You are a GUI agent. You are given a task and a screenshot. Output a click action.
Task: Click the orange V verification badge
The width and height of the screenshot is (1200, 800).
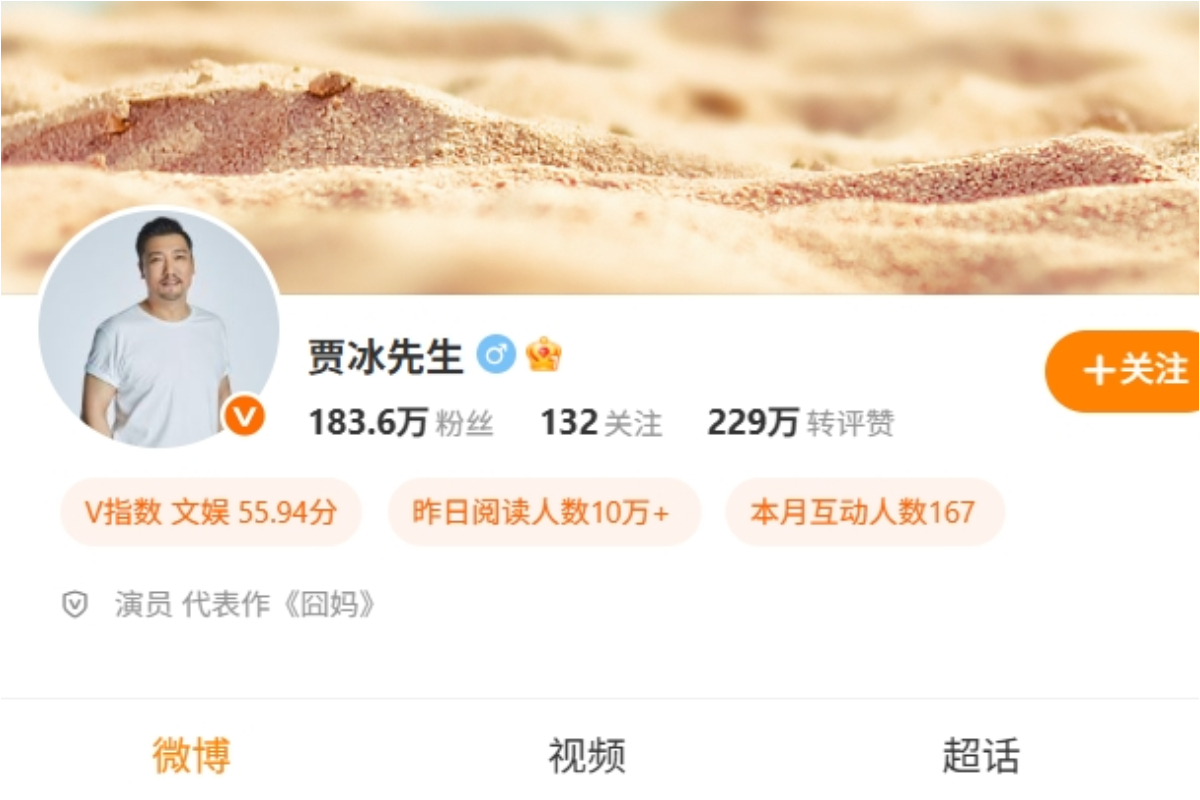pos(244,415)
